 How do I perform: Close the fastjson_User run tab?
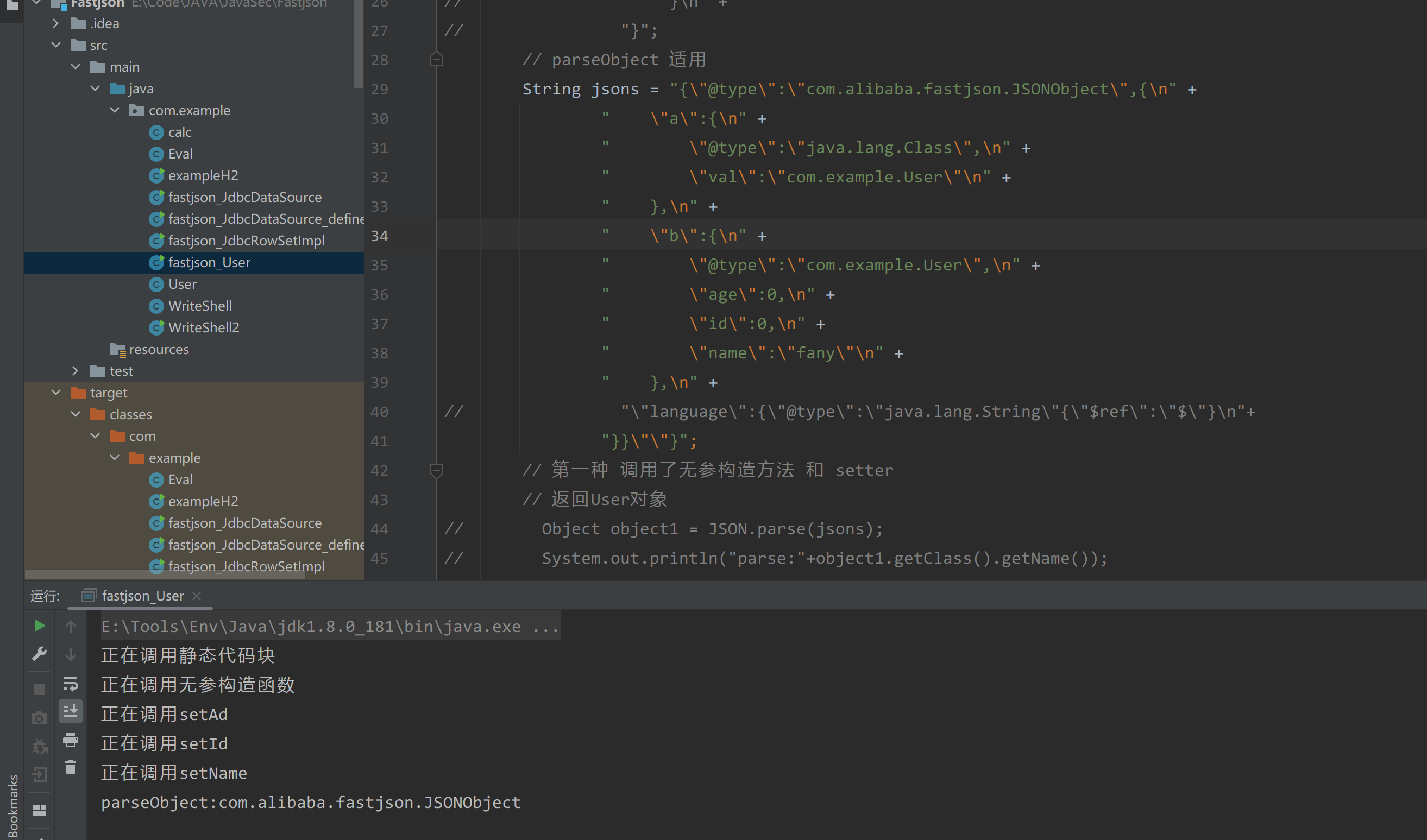coord(197,596)
